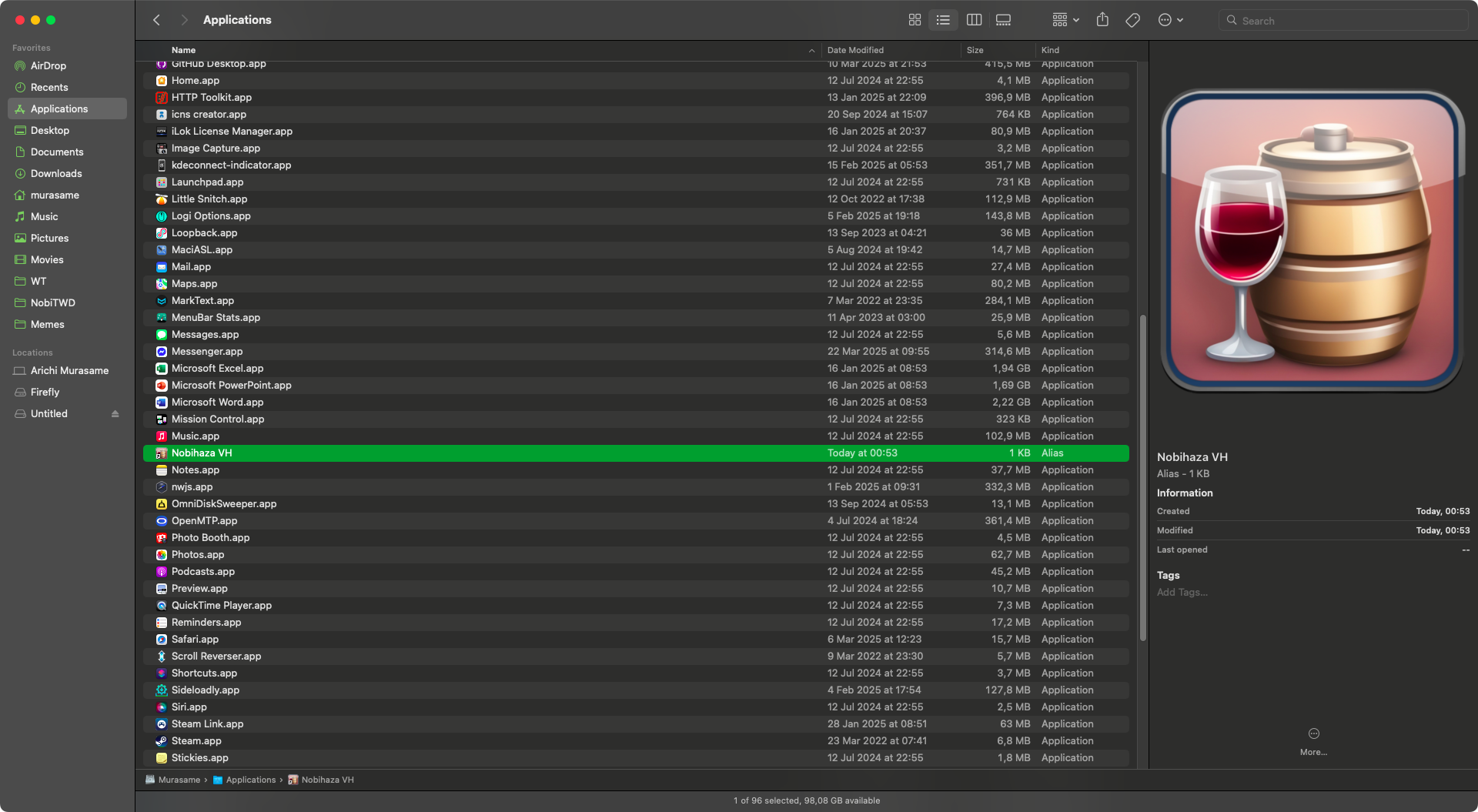Click Murasame in the path bar

click(x=179, y=780)
